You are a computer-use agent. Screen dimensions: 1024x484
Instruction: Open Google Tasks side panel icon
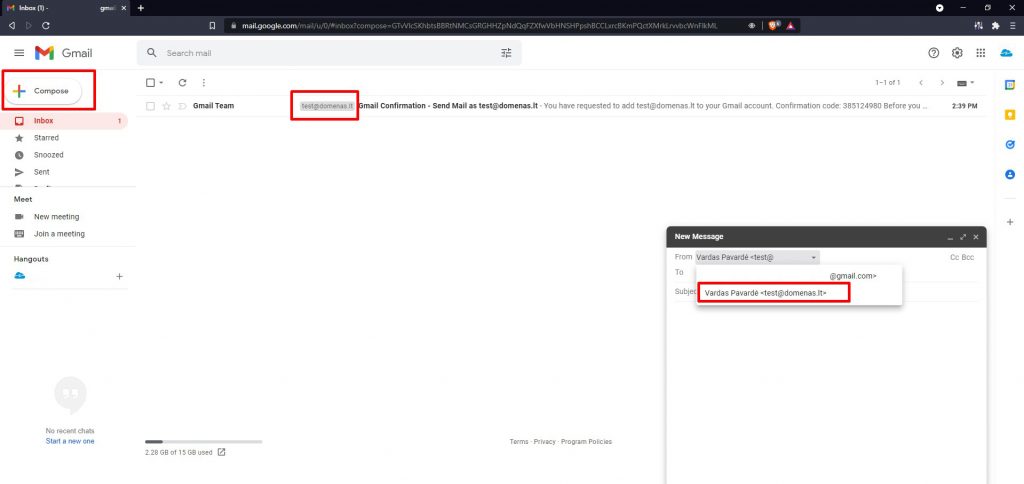[1010, 145]
